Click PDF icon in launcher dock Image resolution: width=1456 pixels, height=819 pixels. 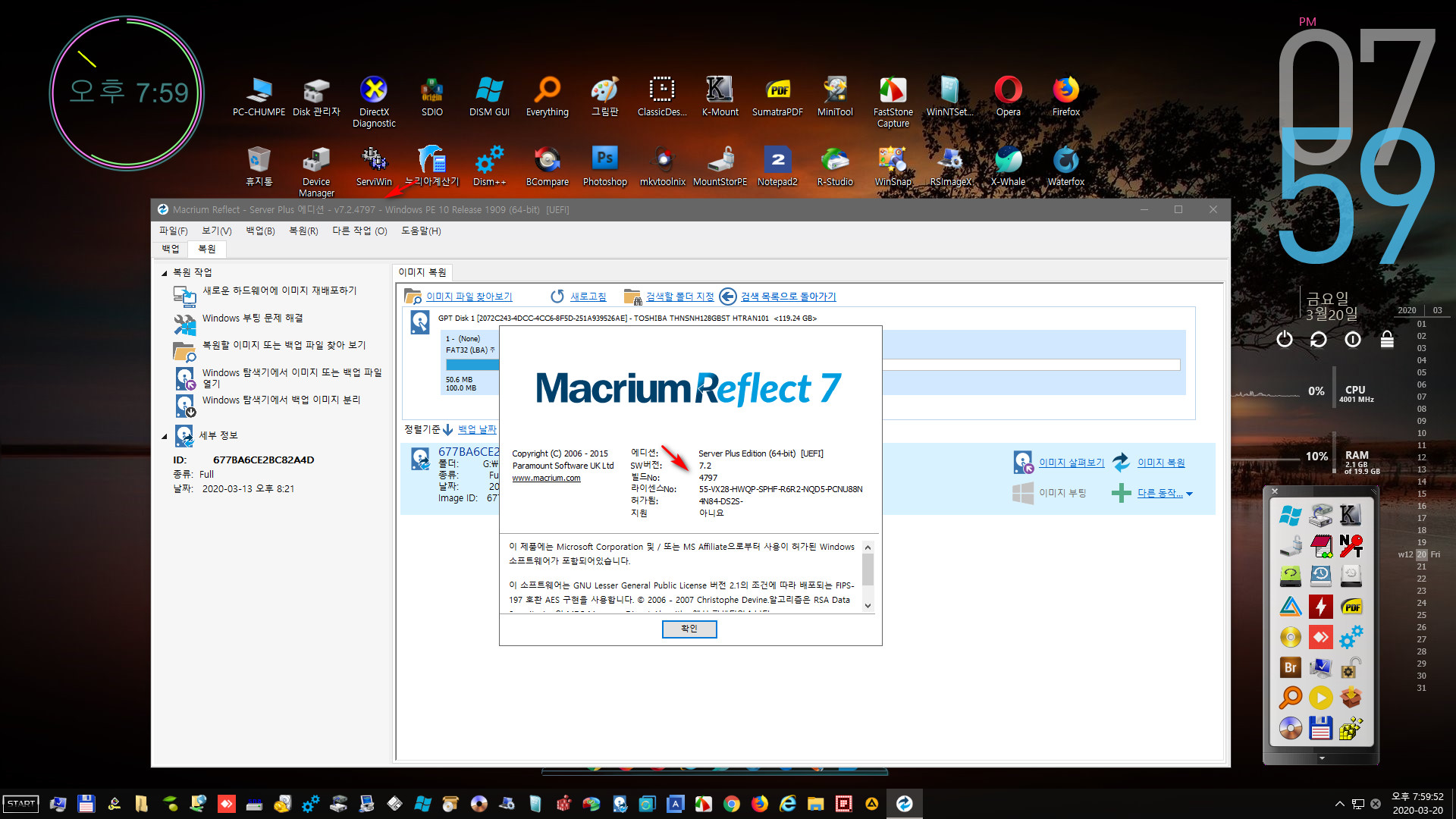(1351, 607)
